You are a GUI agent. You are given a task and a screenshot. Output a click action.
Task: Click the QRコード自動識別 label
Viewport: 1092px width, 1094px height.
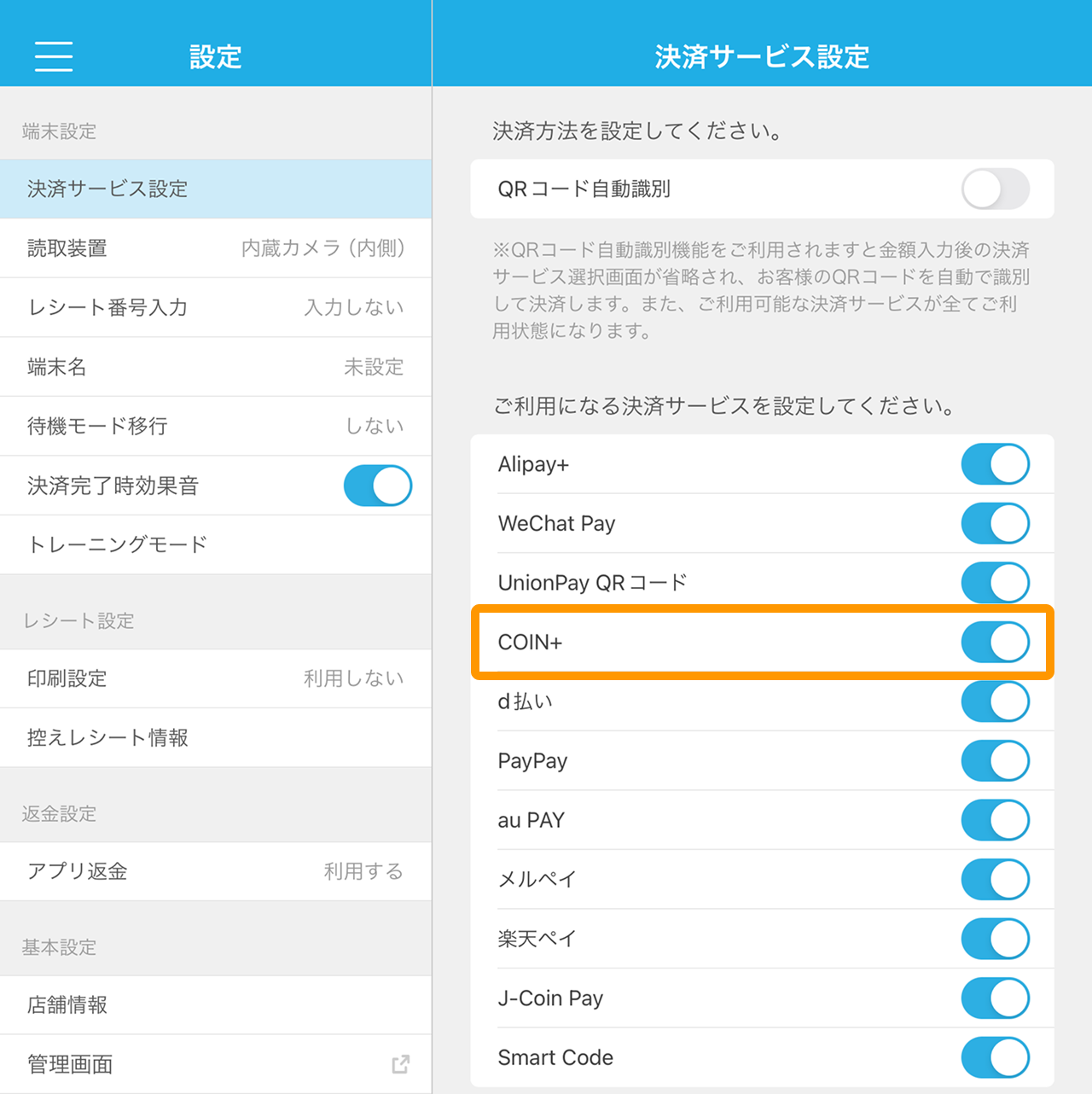(584, 189)
